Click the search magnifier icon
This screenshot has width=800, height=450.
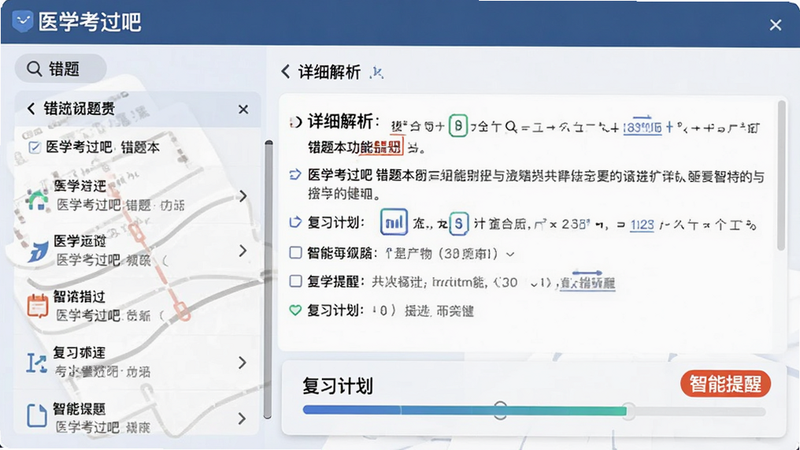(x=34, y=68)
